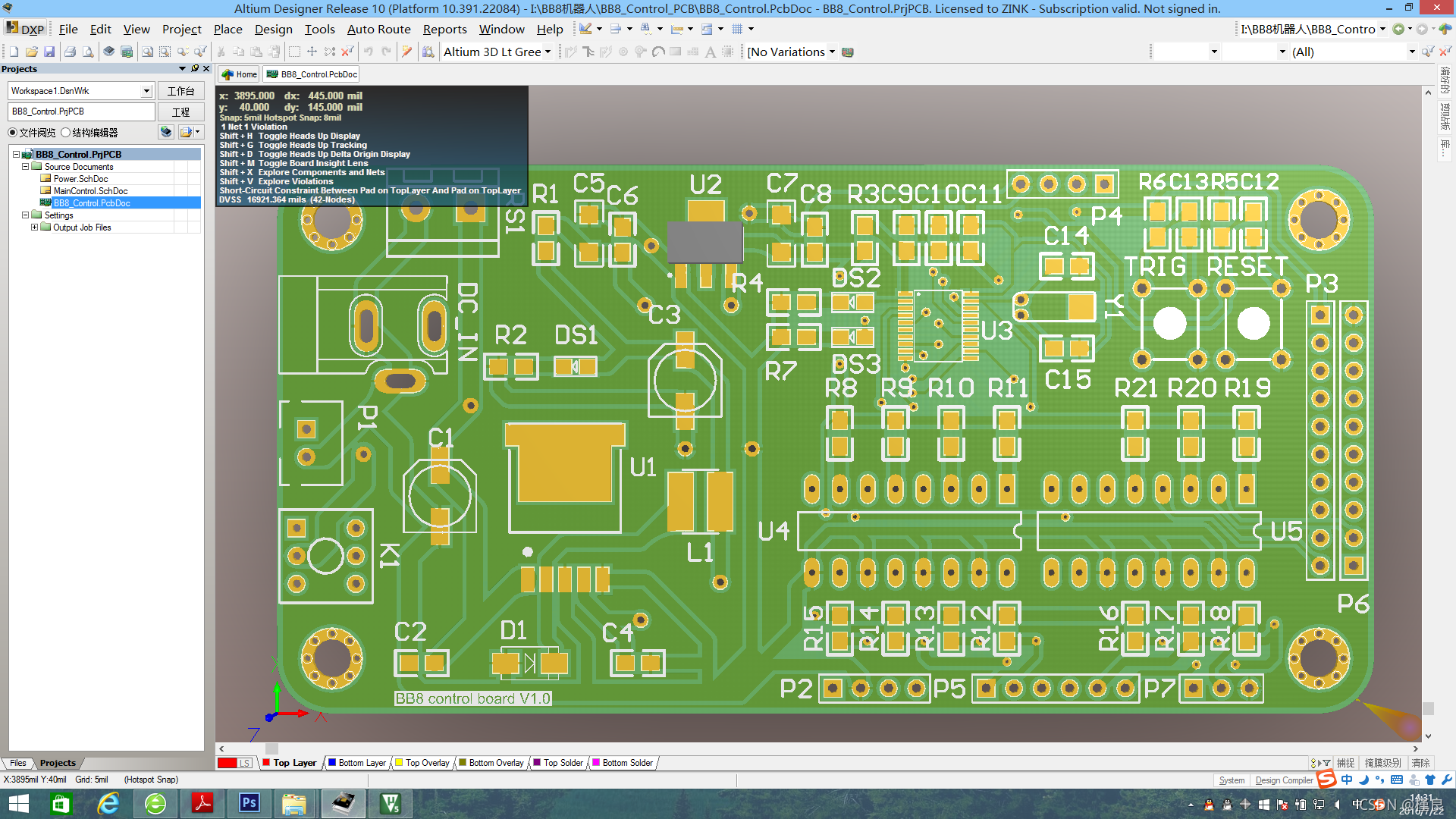Toggle the LS layer set button
This screenshot has height=819, width=1456.
coord(245,763)
